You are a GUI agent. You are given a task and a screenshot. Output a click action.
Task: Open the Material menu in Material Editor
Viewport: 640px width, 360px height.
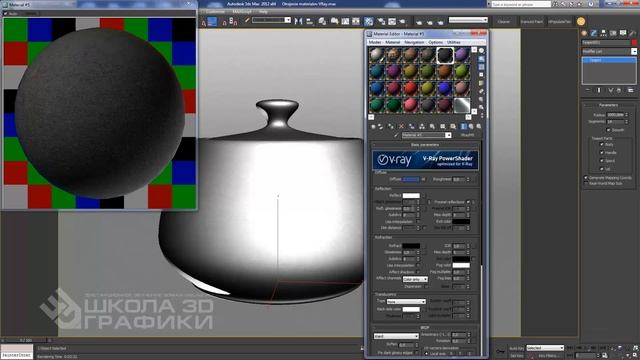[x=393, y=42]
